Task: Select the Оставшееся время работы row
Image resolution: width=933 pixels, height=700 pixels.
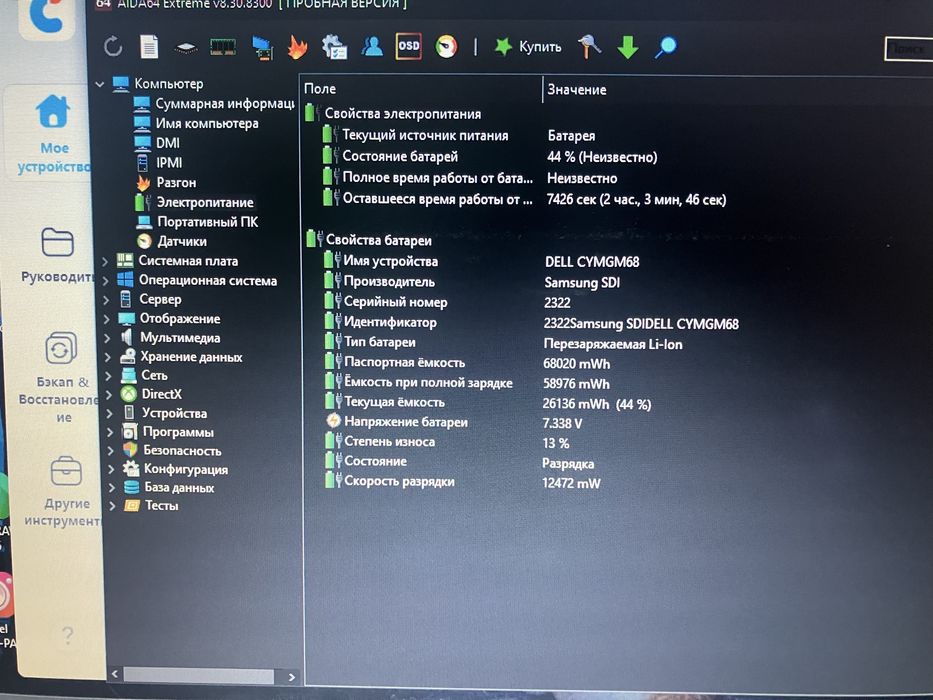Action: coord(524,199)
